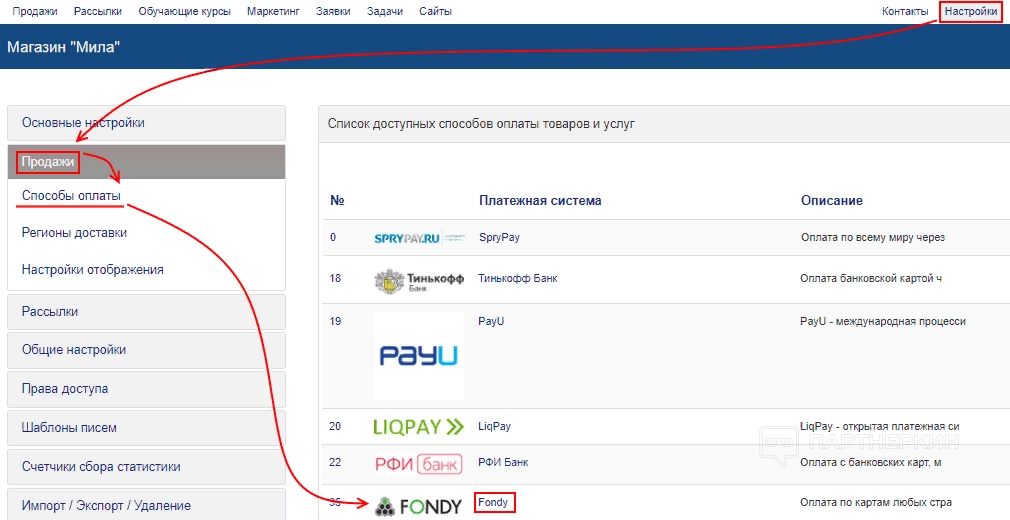Open the Сайты menu item
The image size is (1010, 520).
(435, 11)
